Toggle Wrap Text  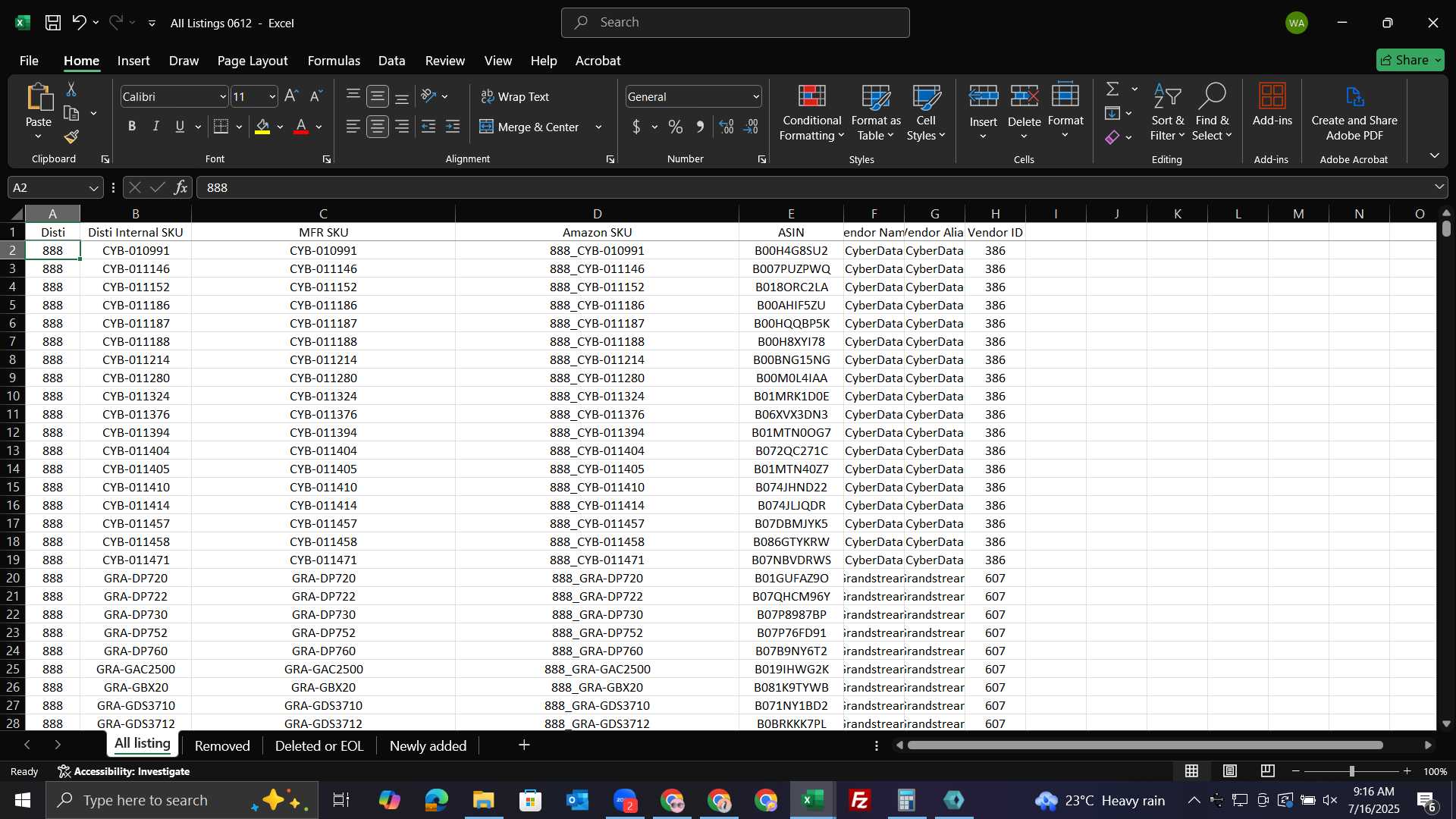tap(515, 96)
